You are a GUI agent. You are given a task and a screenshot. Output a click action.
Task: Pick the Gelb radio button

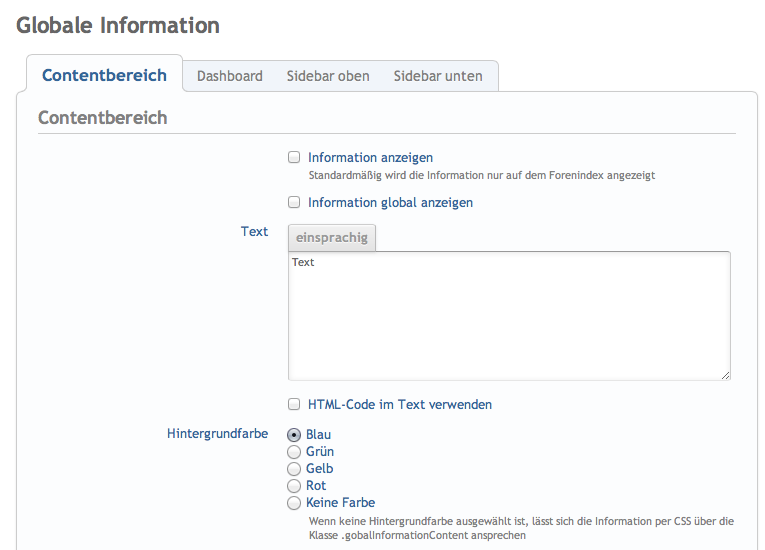tap(294, 469)
